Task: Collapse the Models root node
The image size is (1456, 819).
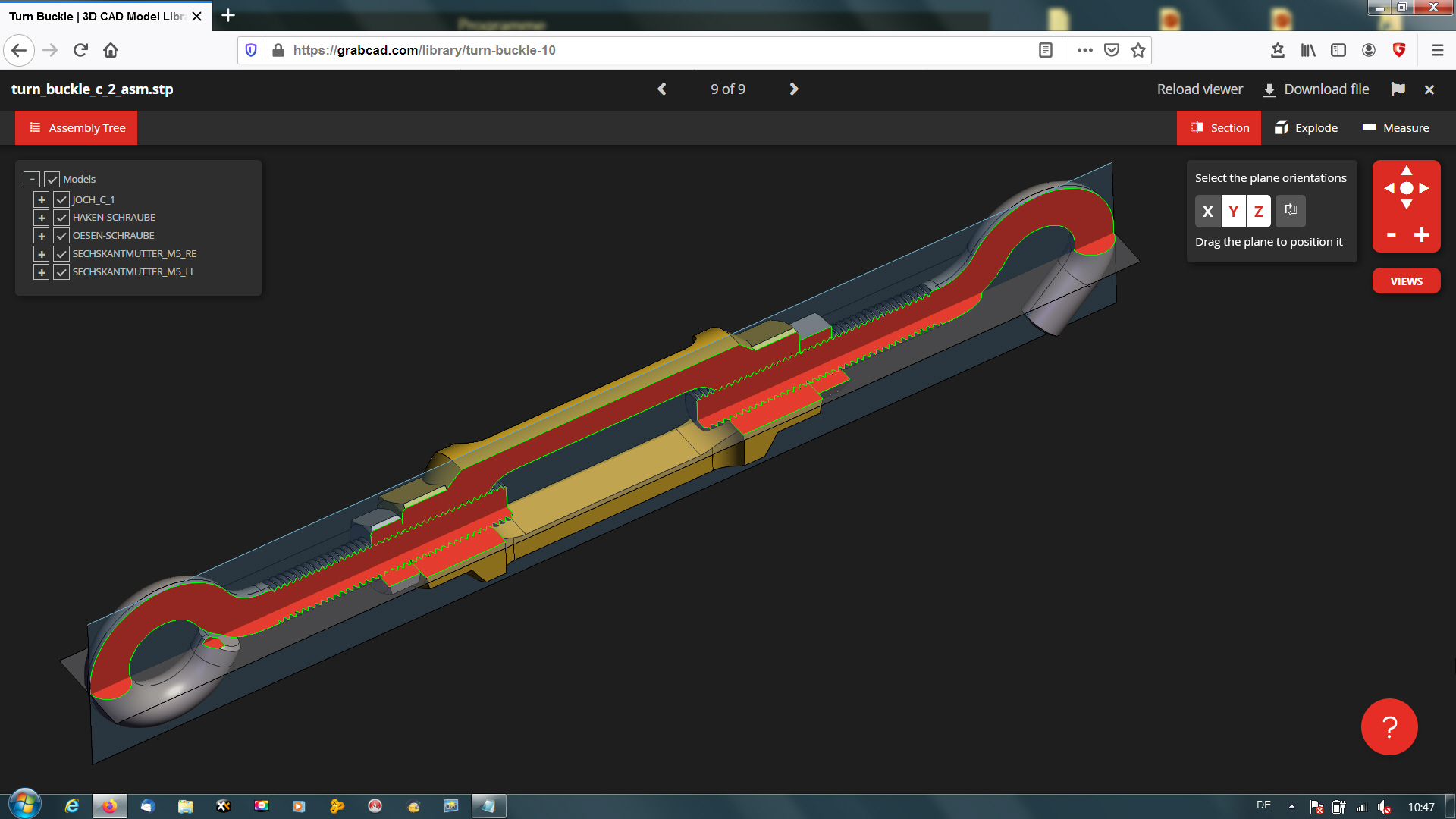Action: 32,180
